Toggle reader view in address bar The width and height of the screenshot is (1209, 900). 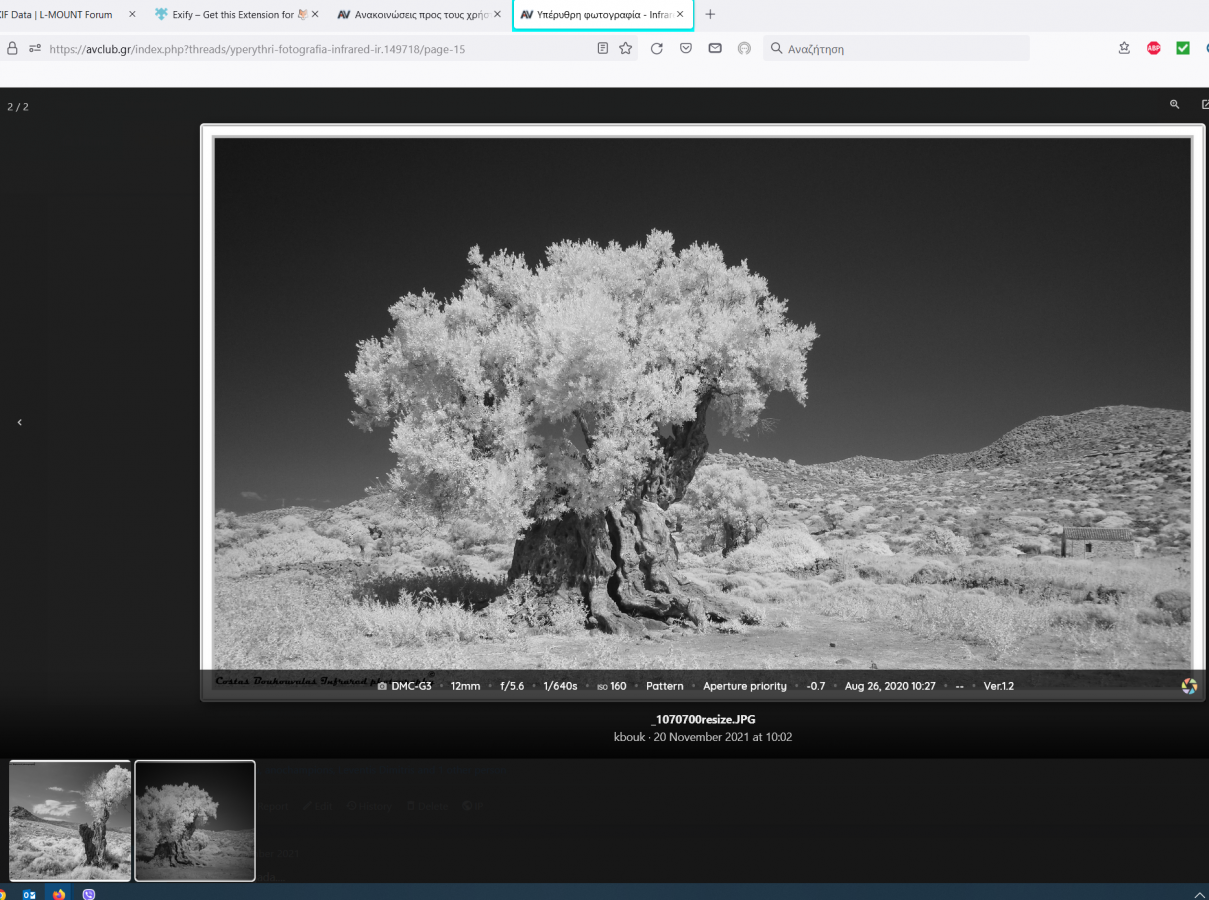pyautogui.click(x=602, y=48)
